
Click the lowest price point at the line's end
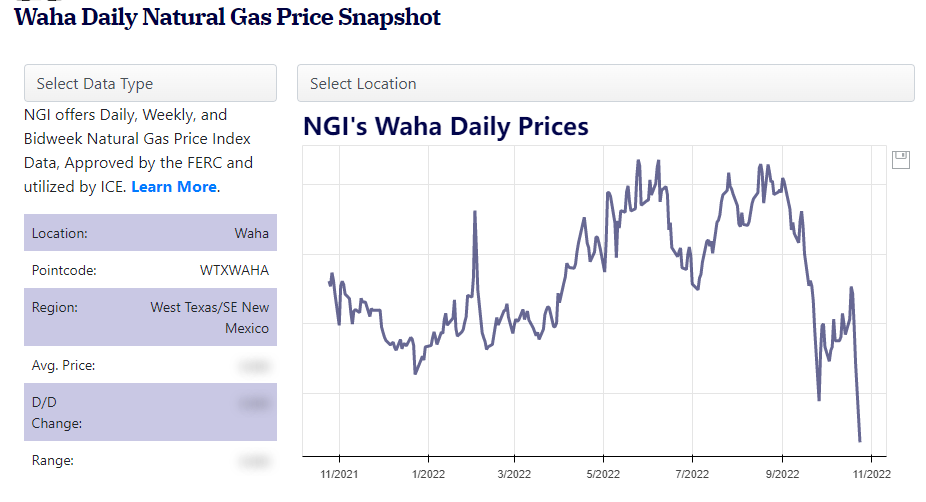(x=859, y=440)
